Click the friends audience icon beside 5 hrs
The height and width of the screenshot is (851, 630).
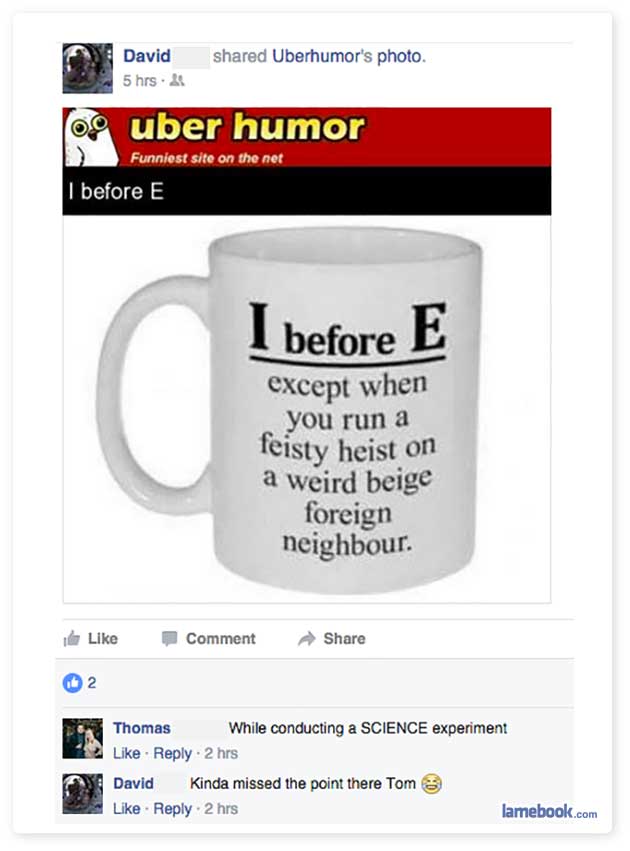[x=177, y=81]
